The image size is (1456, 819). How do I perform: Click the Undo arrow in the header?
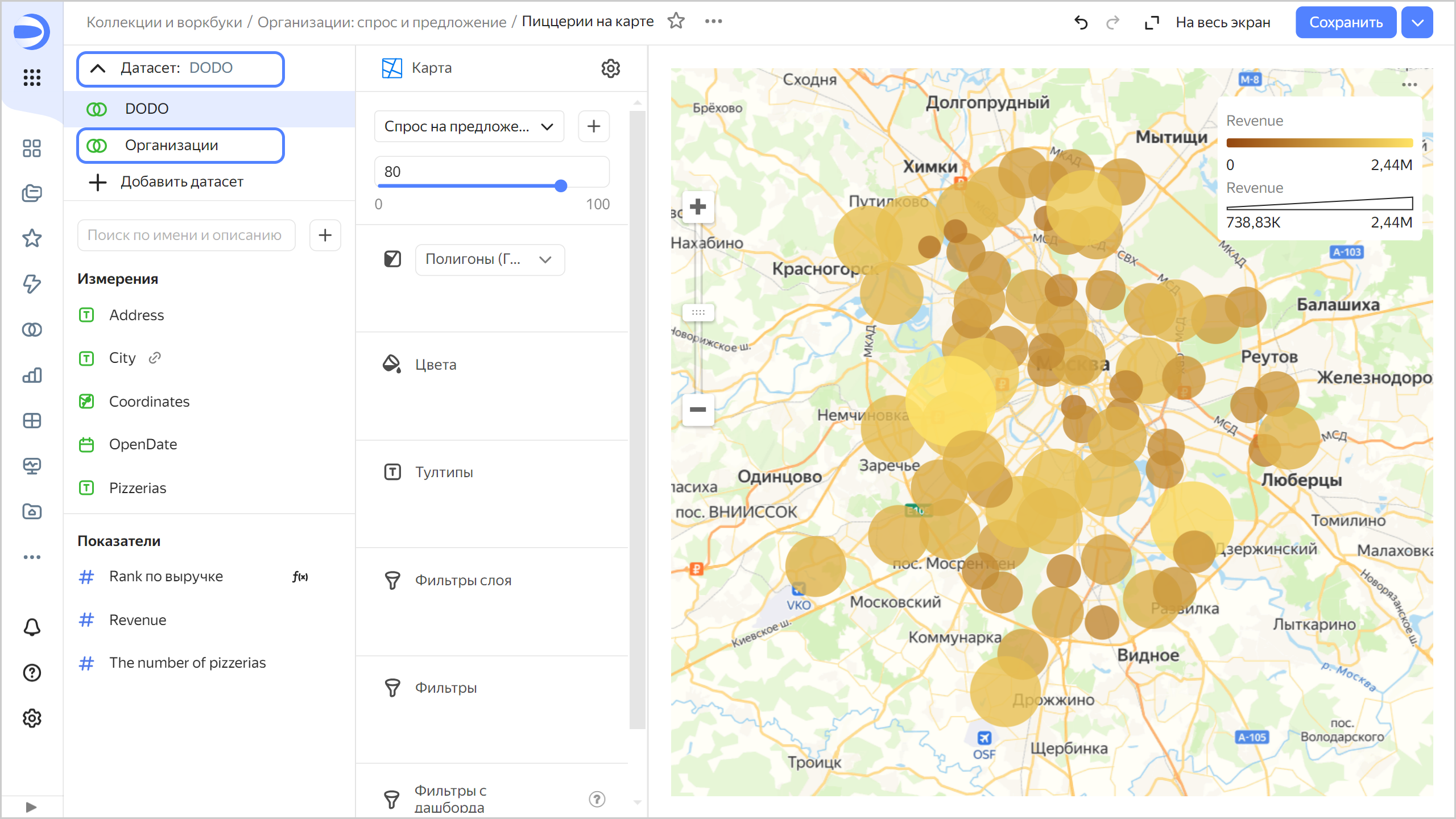tap(1081, 22)
